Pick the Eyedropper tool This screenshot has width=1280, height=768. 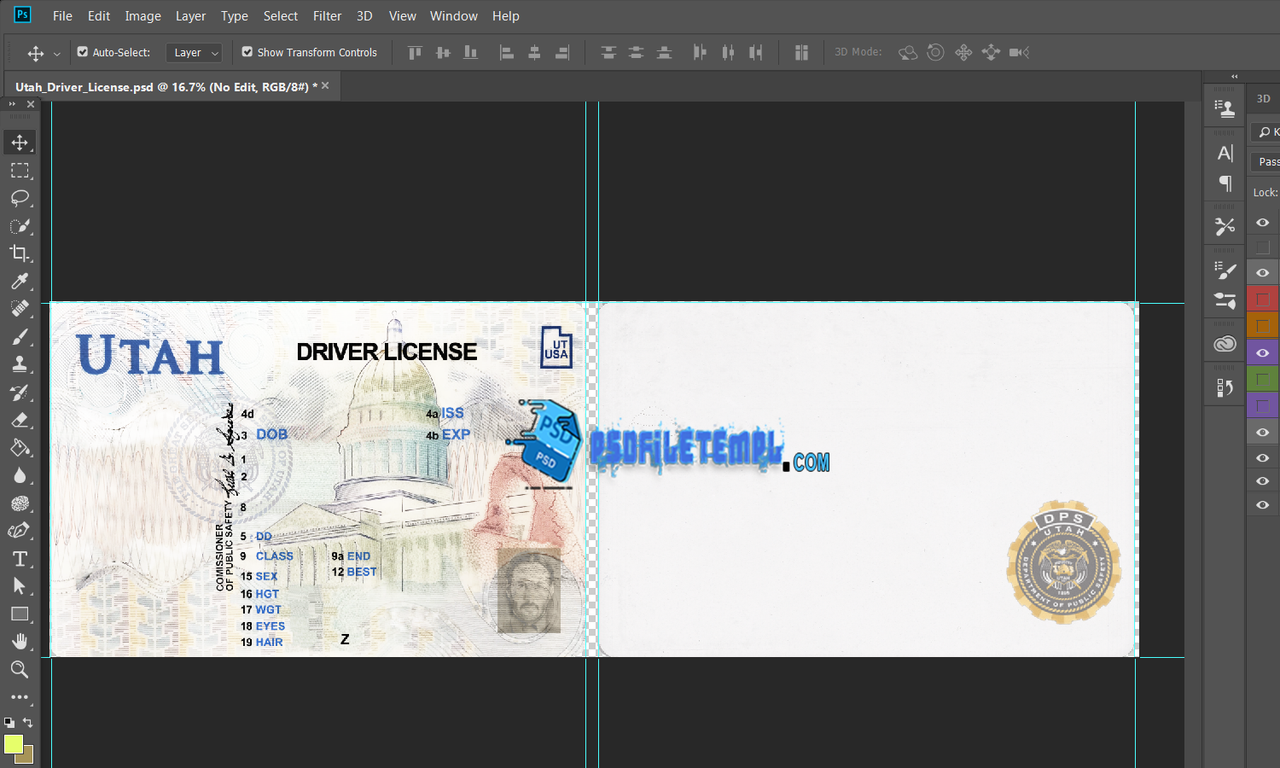coord(20,281)
